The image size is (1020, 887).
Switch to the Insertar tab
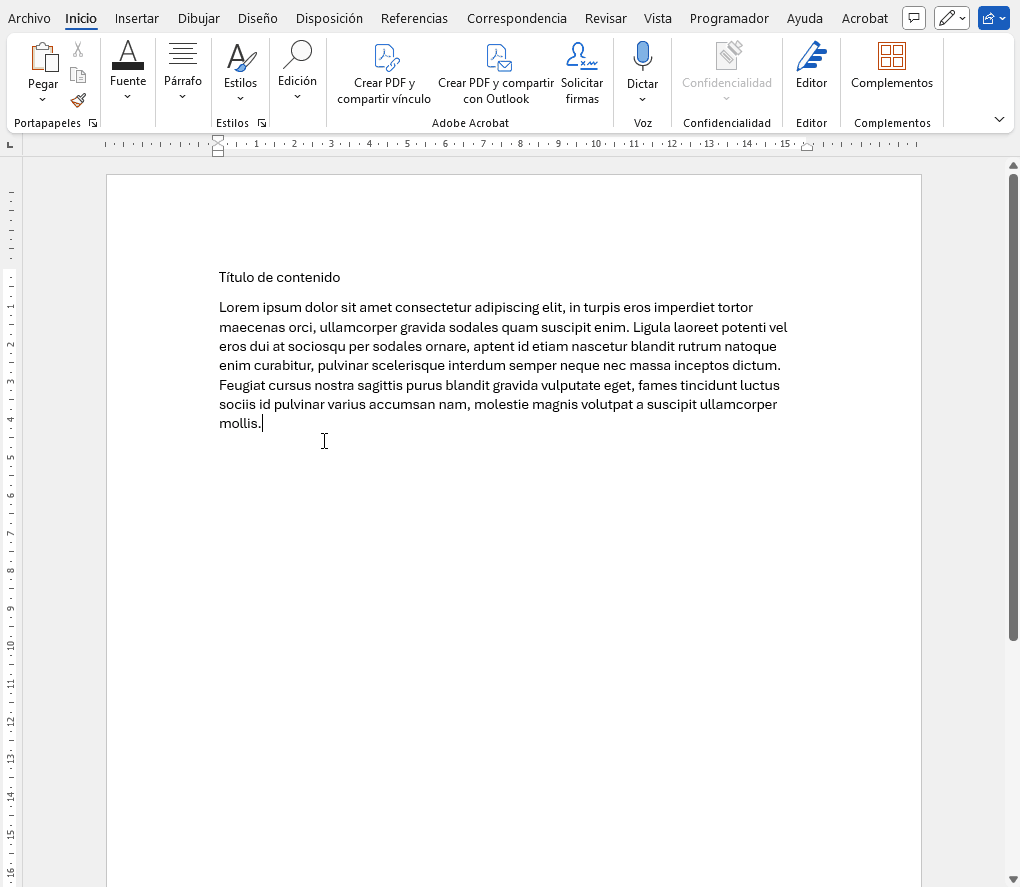136,18
